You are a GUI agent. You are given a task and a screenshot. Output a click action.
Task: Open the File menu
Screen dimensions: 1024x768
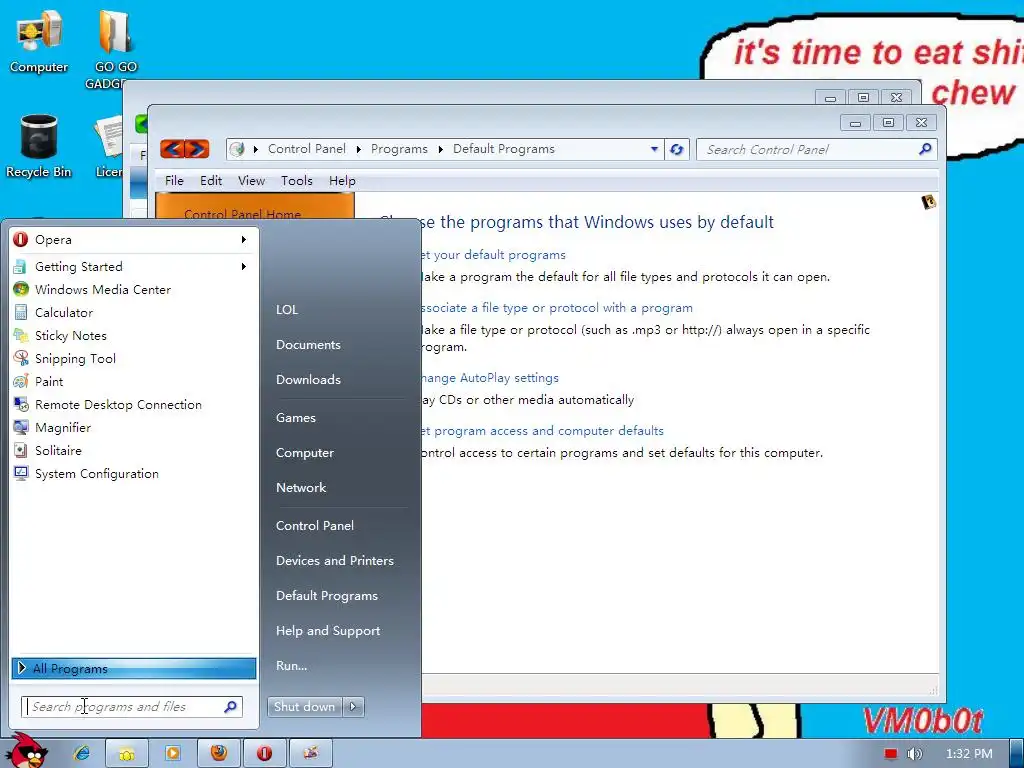174,181
